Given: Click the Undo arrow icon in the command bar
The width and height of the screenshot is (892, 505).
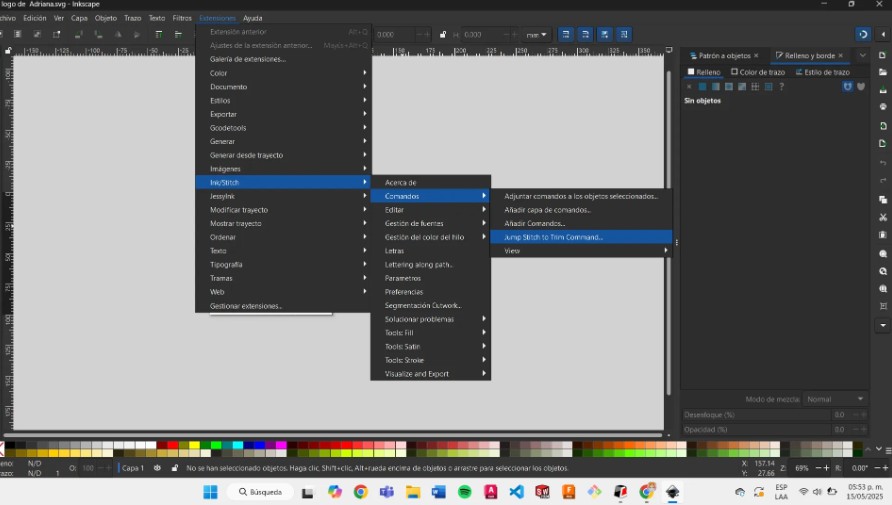Looking at the screenshot, I should pos(882,163).
